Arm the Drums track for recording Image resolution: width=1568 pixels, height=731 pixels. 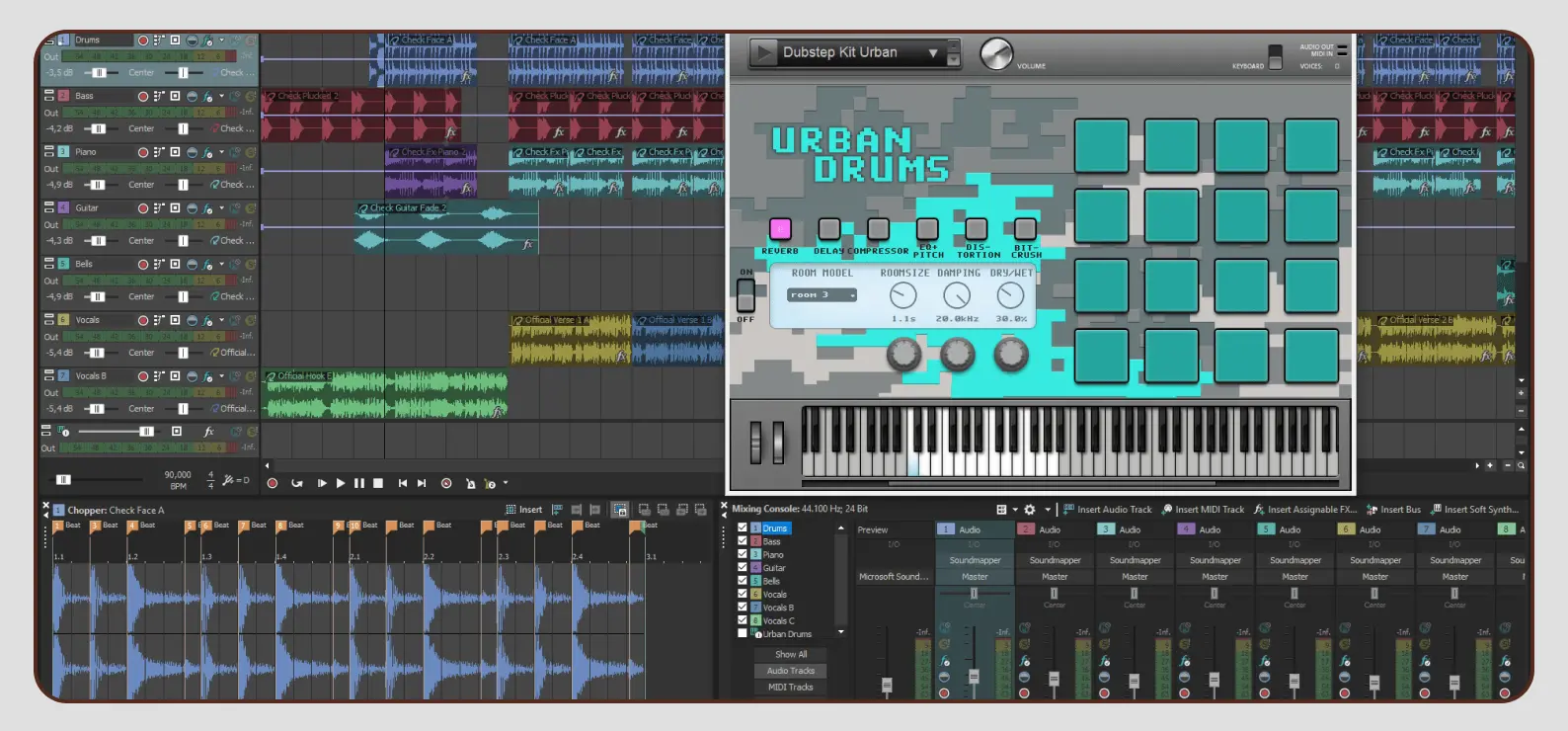pos(143,41)
